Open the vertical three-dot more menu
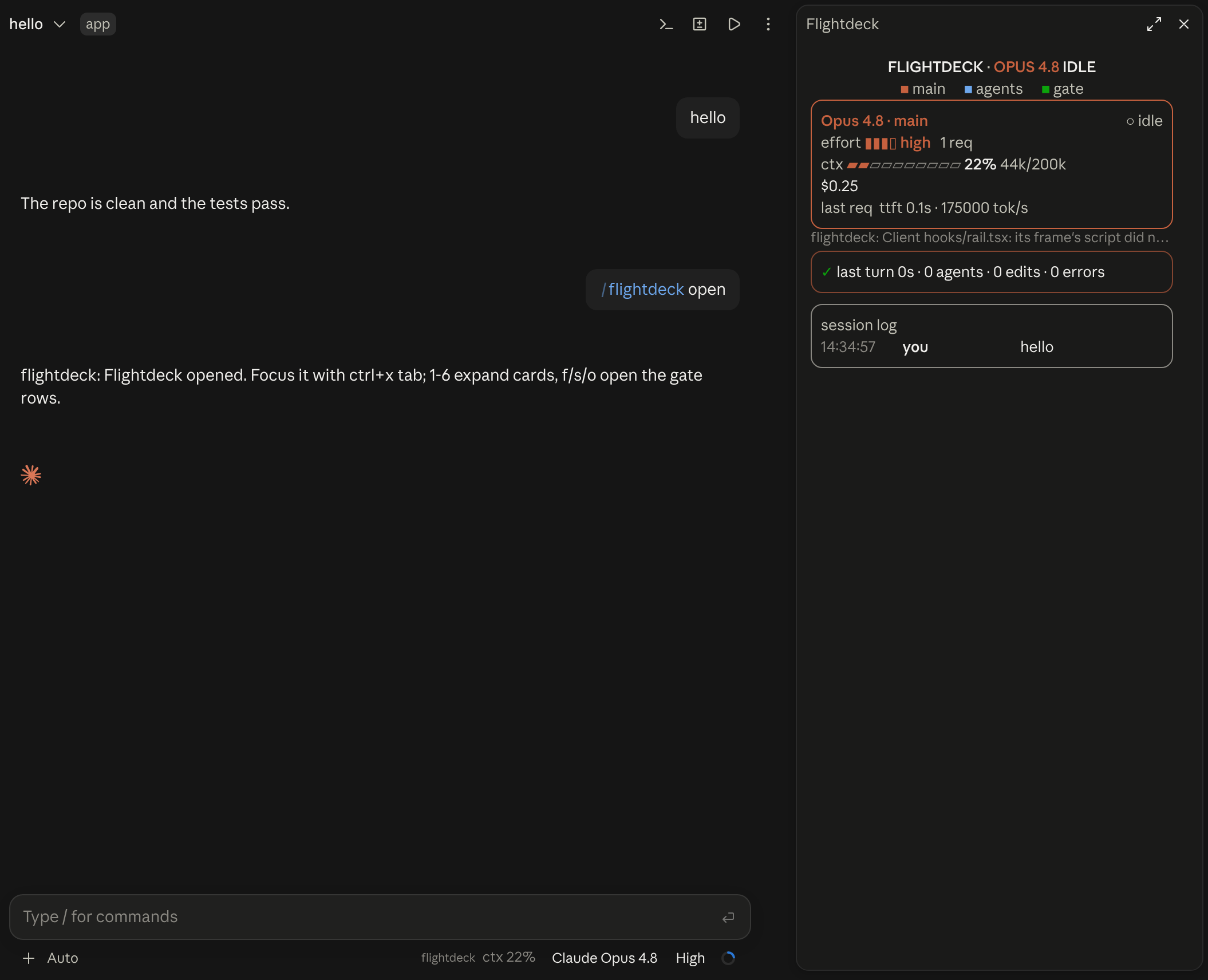 768,24
